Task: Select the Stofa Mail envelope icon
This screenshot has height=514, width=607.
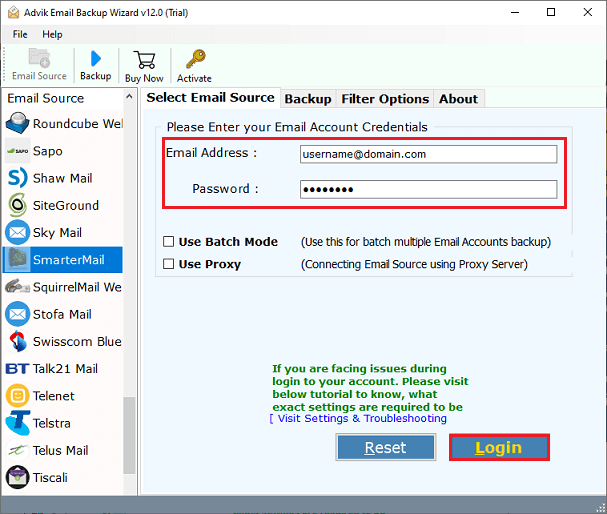Action: click(x=17, y=314)
